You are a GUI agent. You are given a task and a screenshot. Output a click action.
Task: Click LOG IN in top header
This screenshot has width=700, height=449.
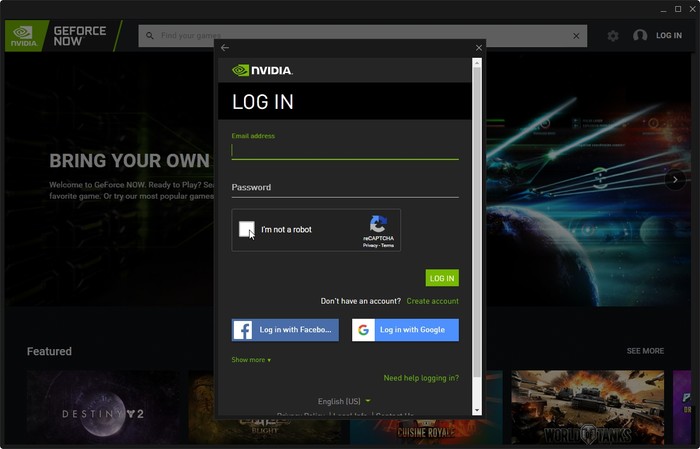[x=669, y=36]
